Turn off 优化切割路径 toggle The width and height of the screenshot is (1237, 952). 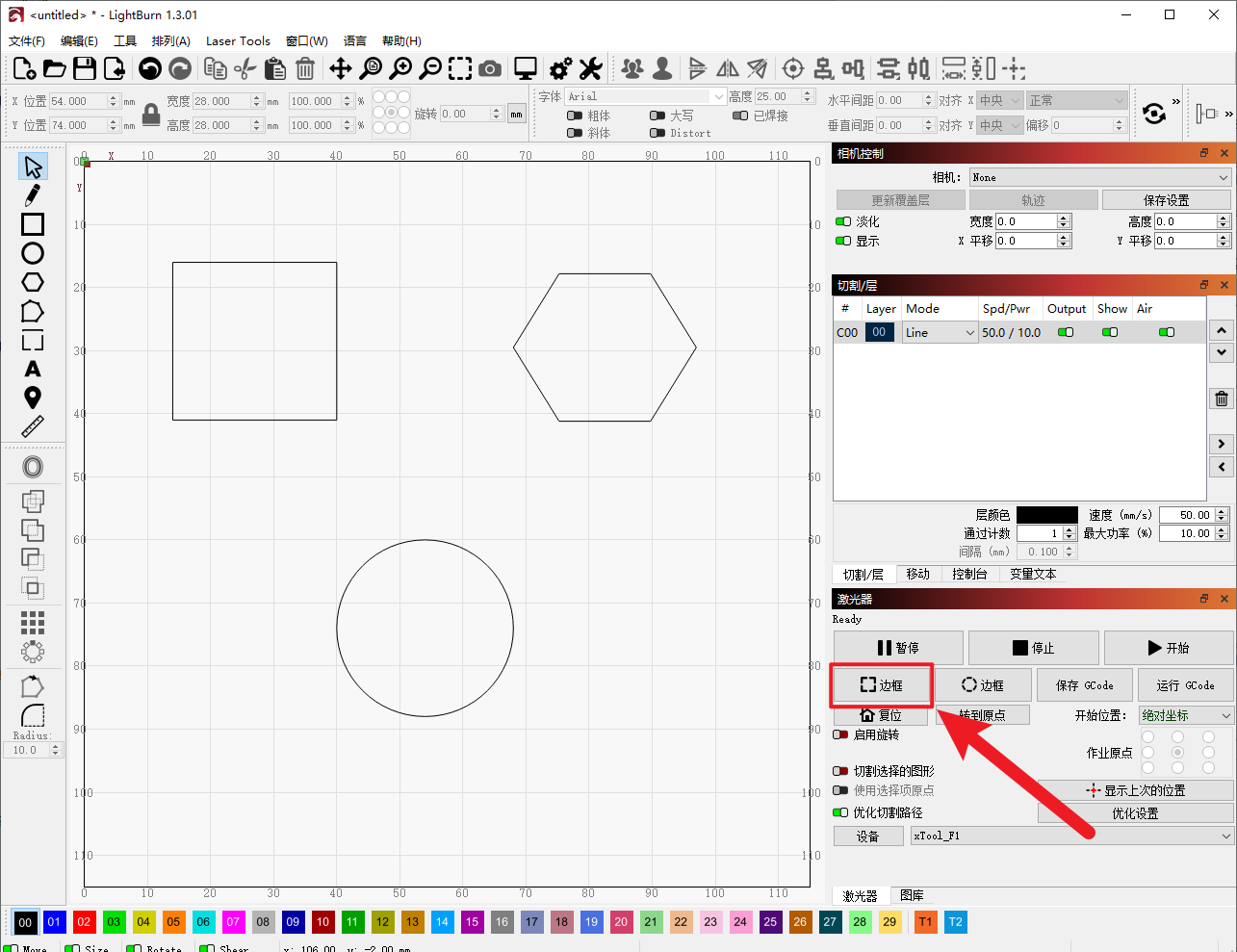(841, 812)
